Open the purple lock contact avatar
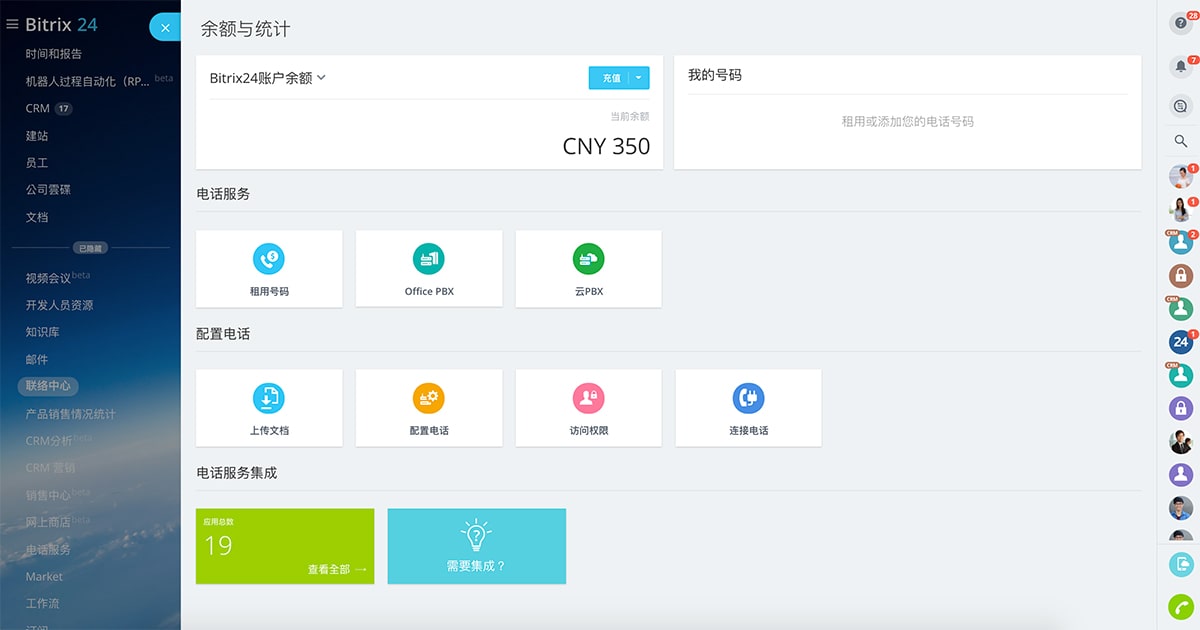Screen dimensions: 1200x630 [1181, 408]
